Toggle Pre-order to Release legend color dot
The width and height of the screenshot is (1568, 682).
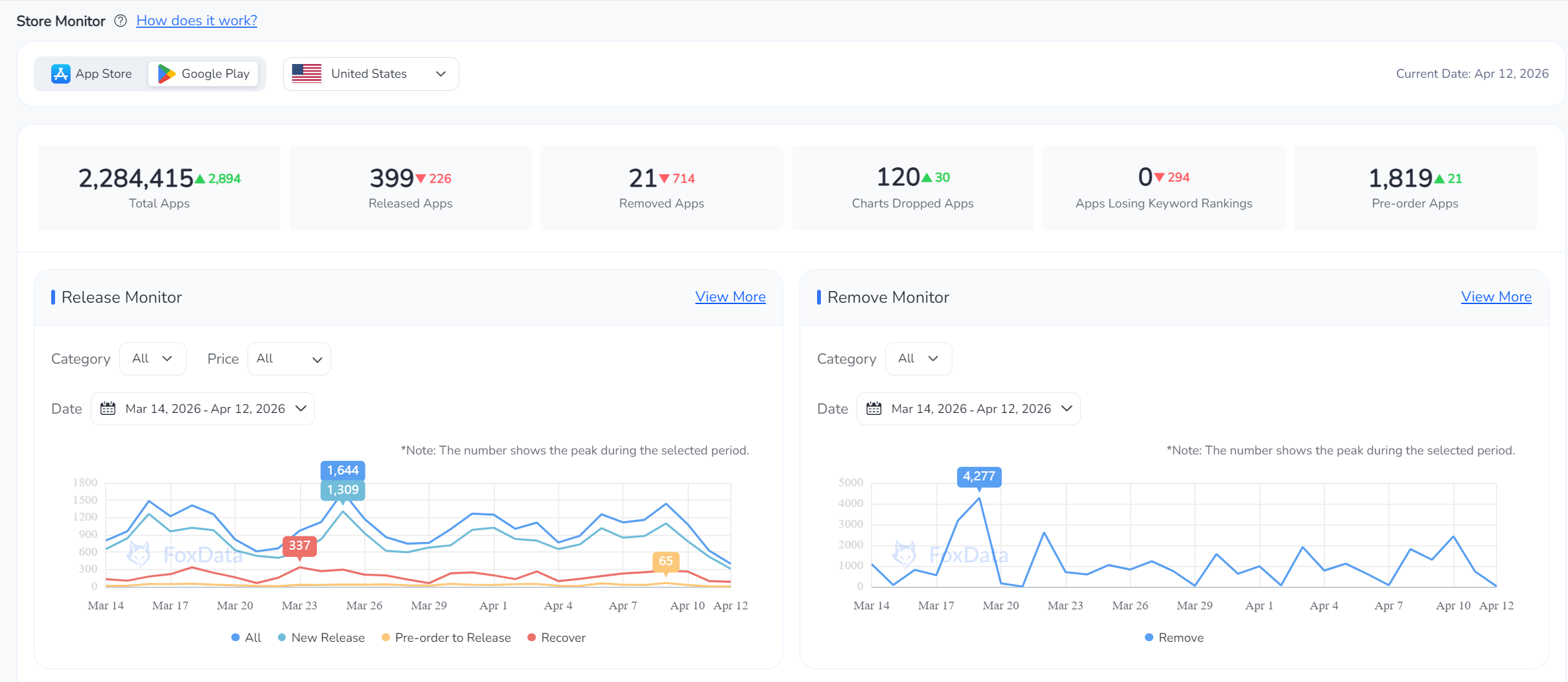[x=386, y=638]
